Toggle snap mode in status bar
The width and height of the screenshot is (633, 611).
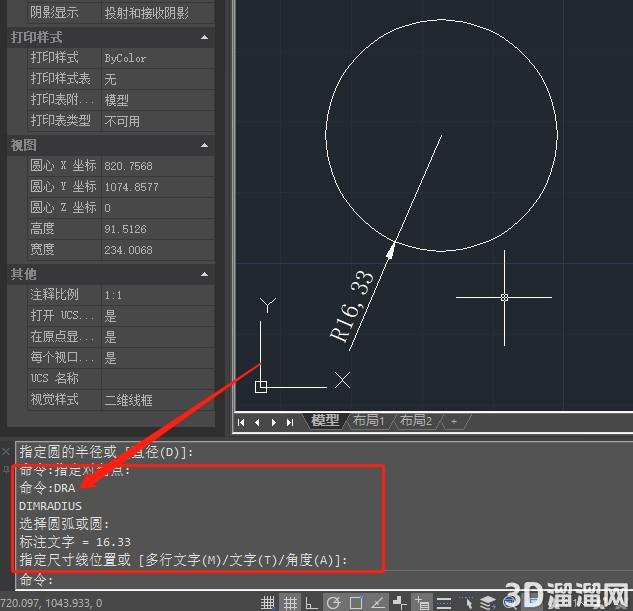267,603
